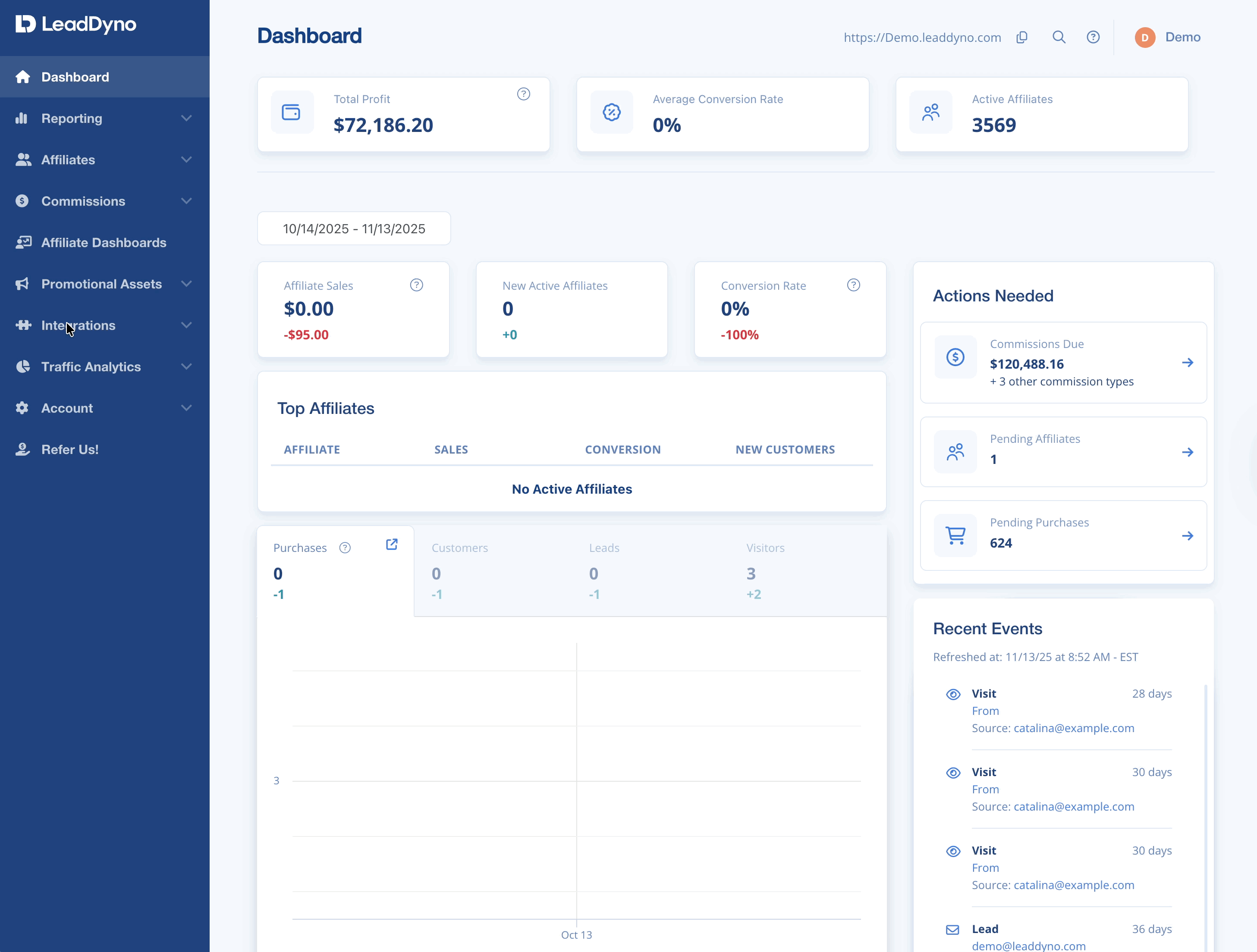Open Pending Purchases arrow
The width and height of the screenshot is (1257, 952).
pyautogui.click(x=1187, y=535)
